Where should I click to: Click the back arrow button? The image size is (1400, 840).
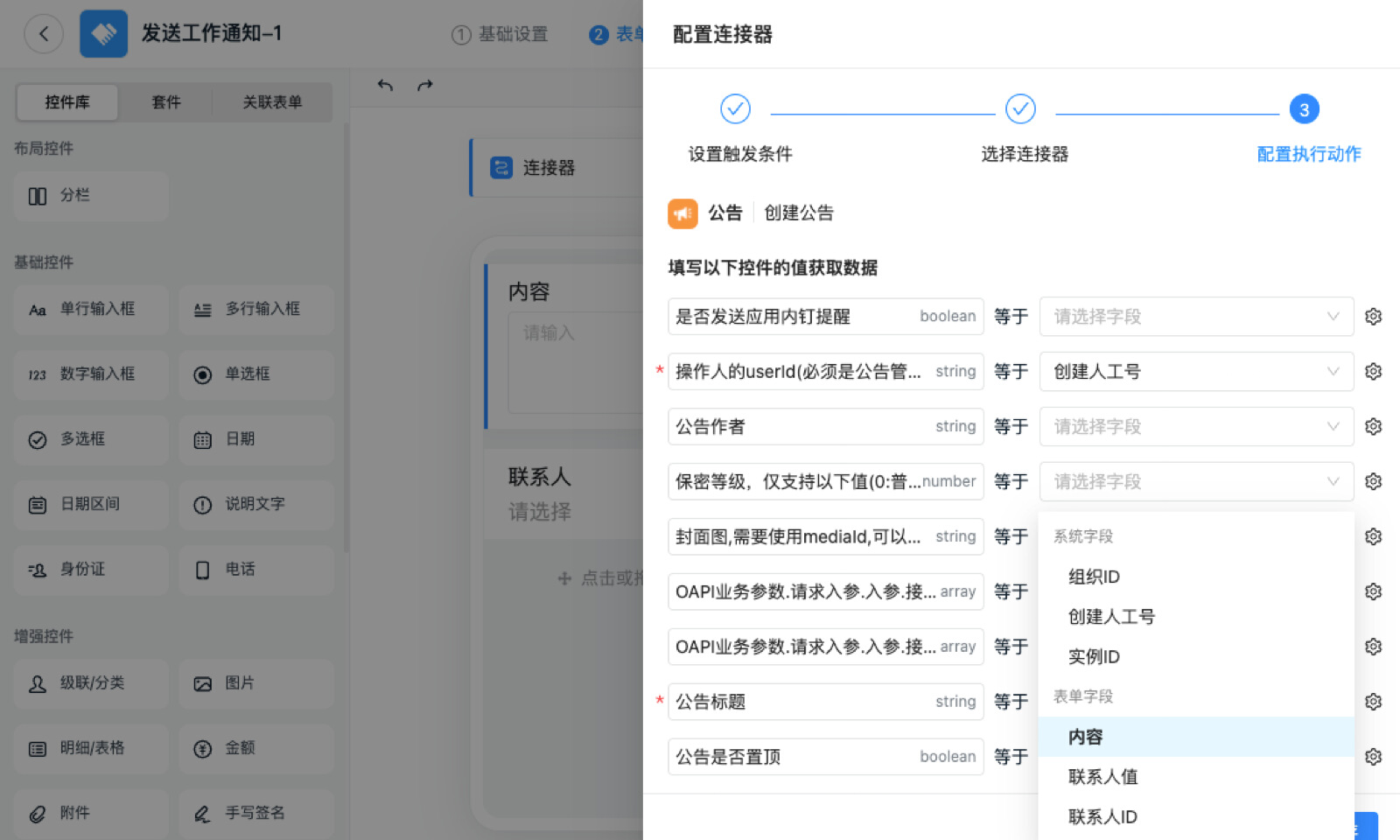tap(44, 34)
